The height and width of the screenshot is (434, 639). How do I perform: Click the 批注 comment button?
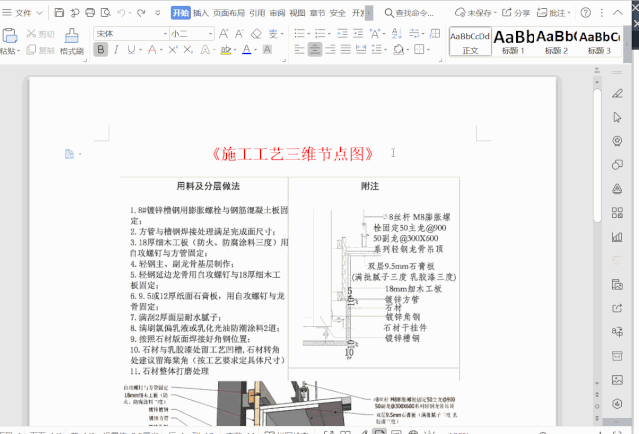click(554, 13)
